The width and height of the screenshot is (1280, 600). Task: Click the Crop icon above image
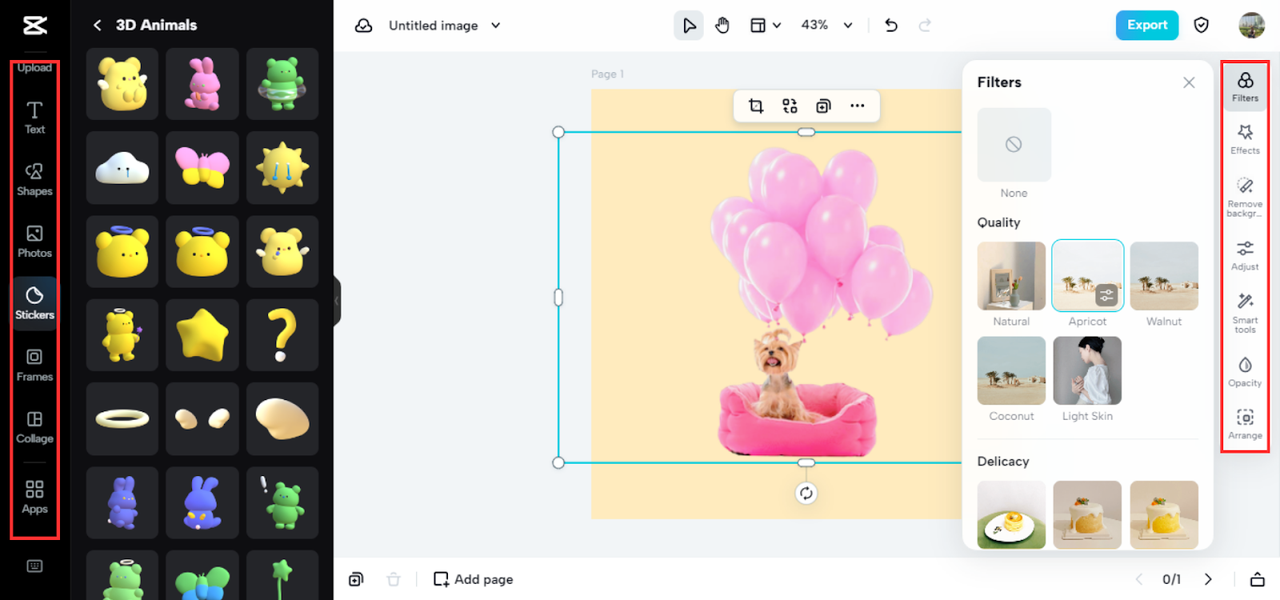coord(756,106)
